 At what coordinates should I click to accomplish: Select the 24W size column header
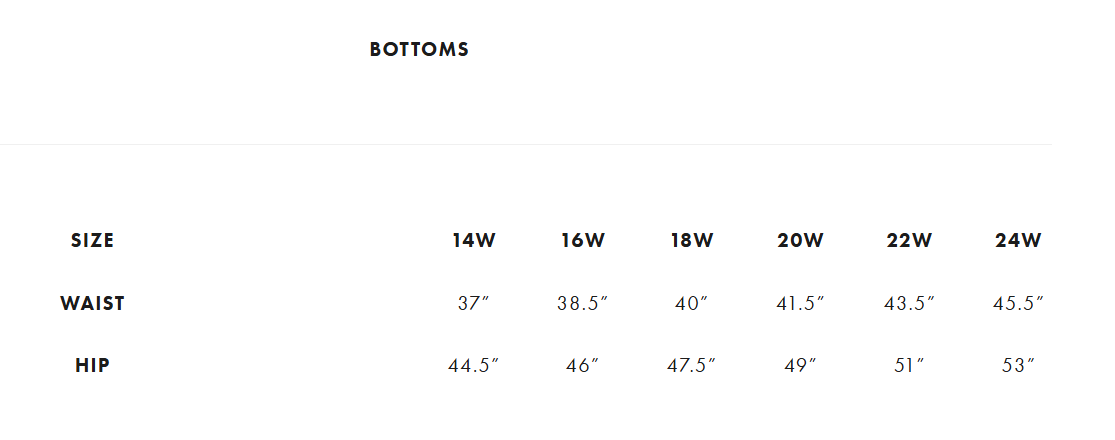[1018, 240]
